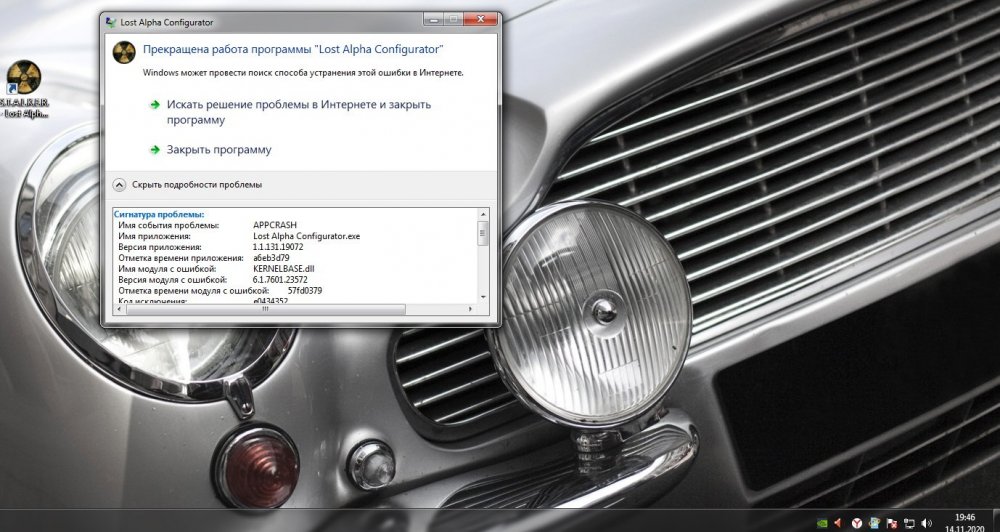Viewport: 1000px width, 532px height.
Task: Click the horizontal scrollbar thumb in the details box
Action: (265, 309)
